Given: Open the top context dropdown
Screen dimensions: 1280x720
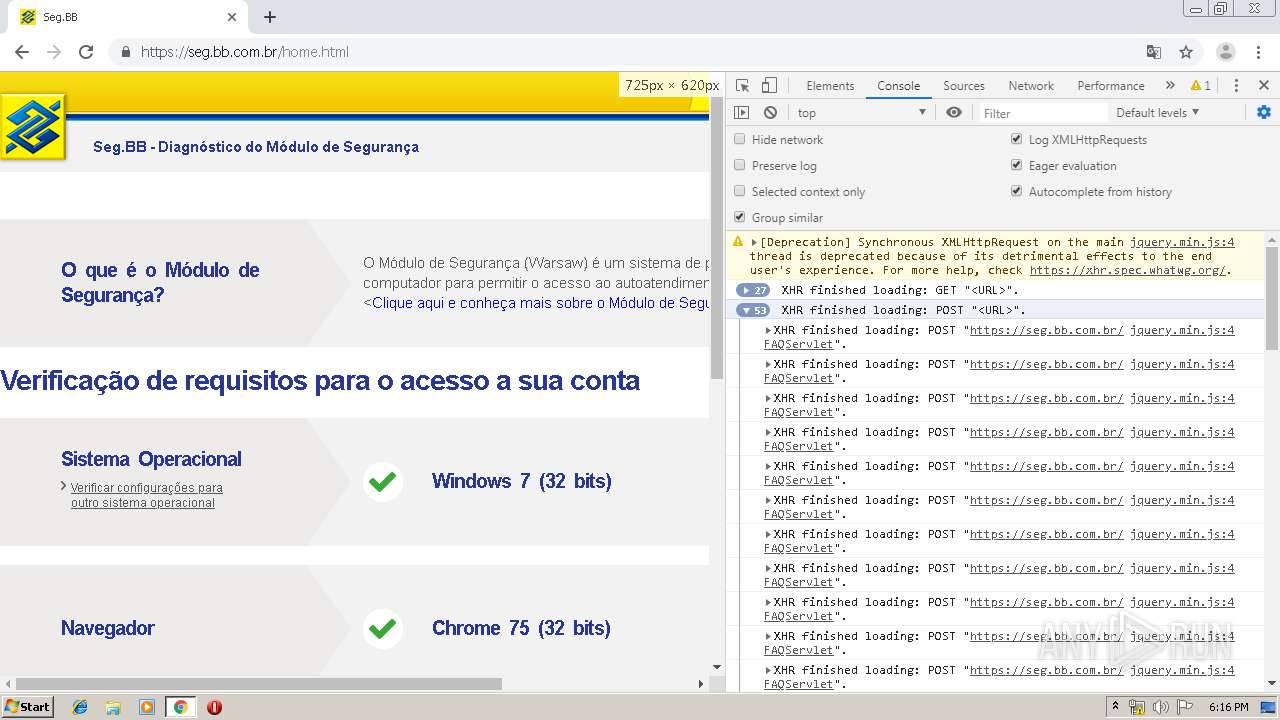Looking at the screenshot, I should (x=861, y=113).
